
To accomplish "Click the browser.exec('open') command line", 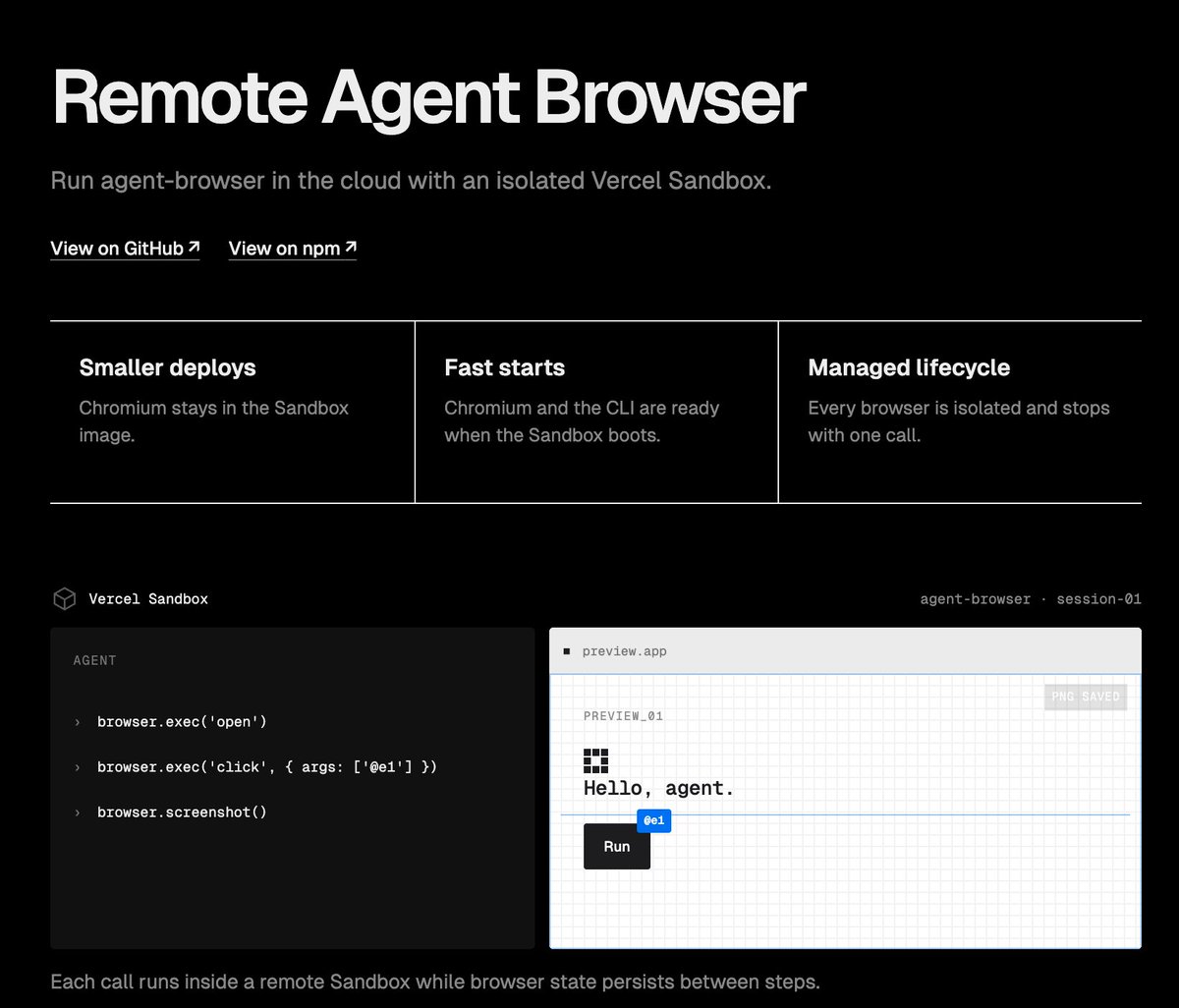I will [x=182, y=722].
